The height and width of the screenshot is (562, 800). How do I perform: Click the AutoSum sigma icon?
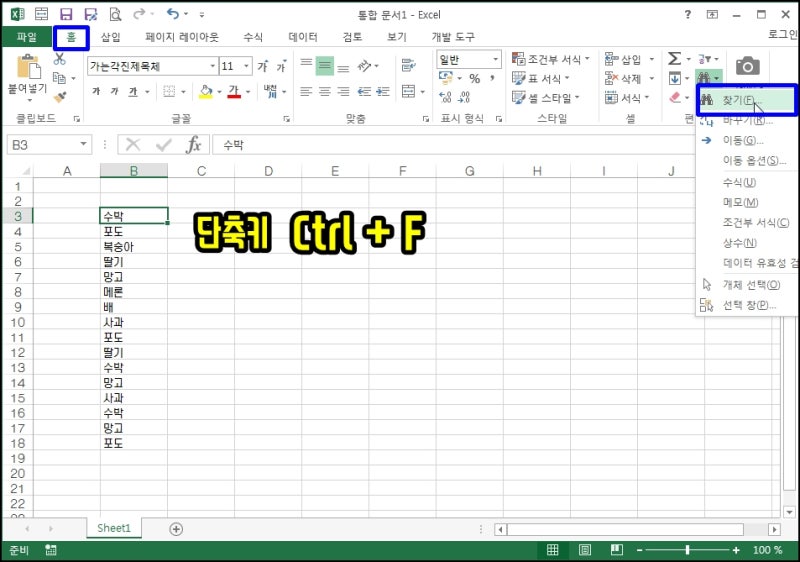click(x=674, y=59)
